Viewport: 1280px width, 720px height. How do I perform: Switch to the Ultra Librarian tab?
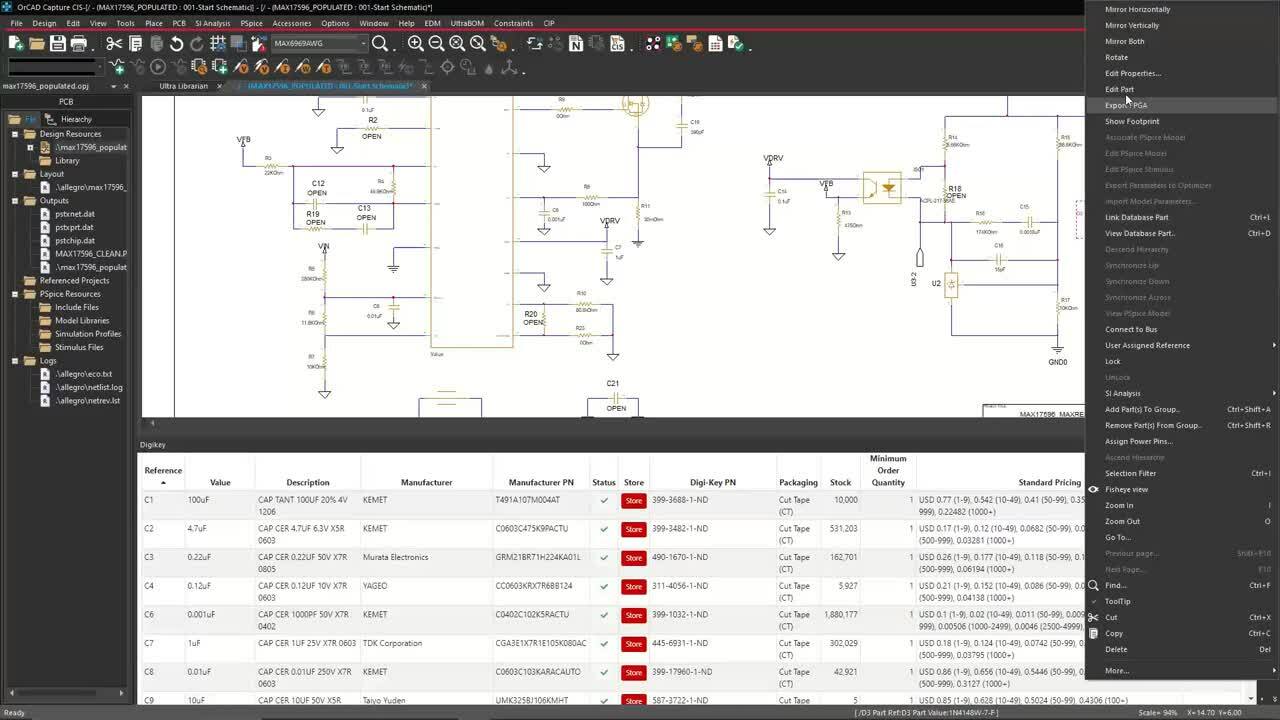(182, 86)
